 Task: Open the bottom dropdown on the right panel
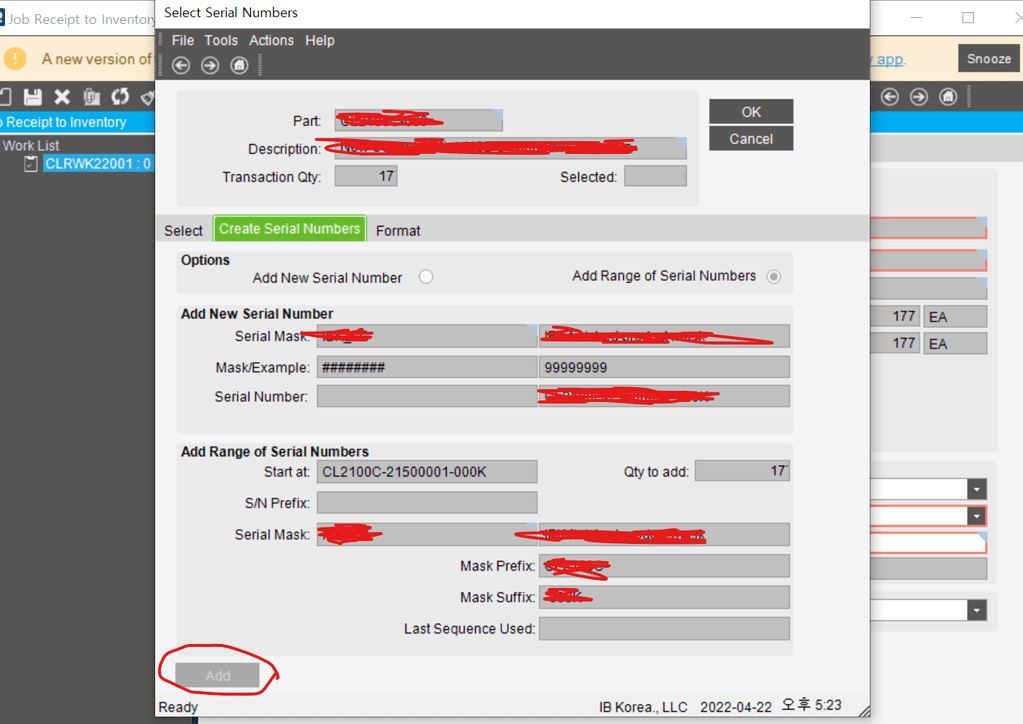click(x=976, y=609)
